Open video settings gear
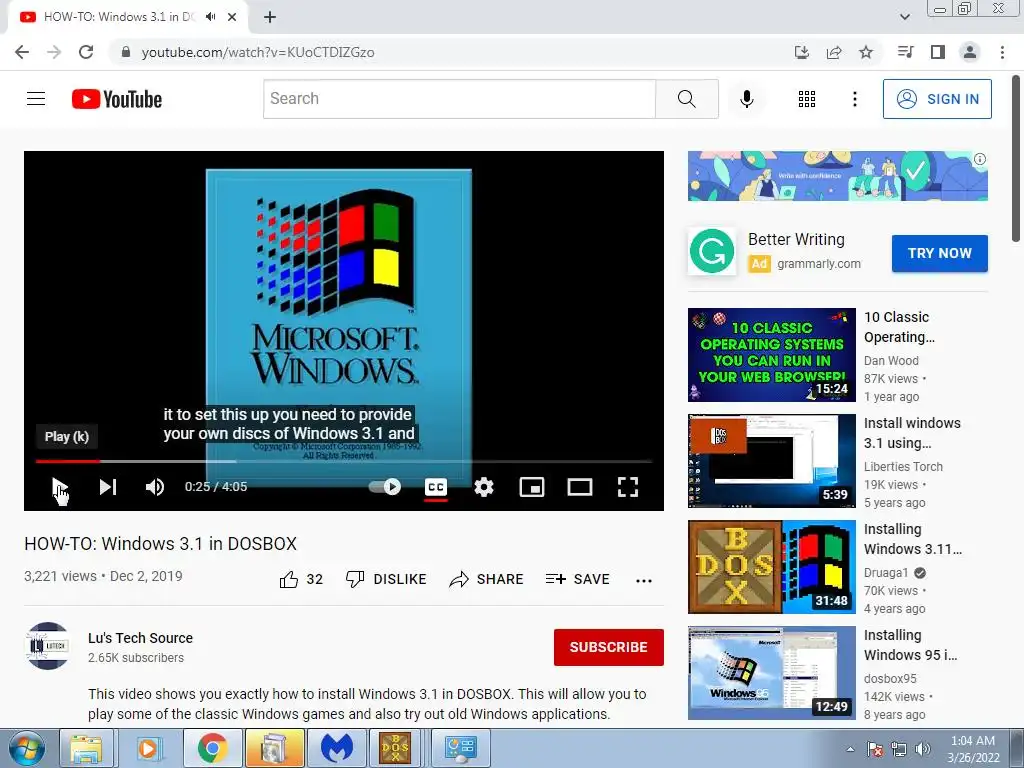Viewport: 1024px width, 768px height. point(484,487)
